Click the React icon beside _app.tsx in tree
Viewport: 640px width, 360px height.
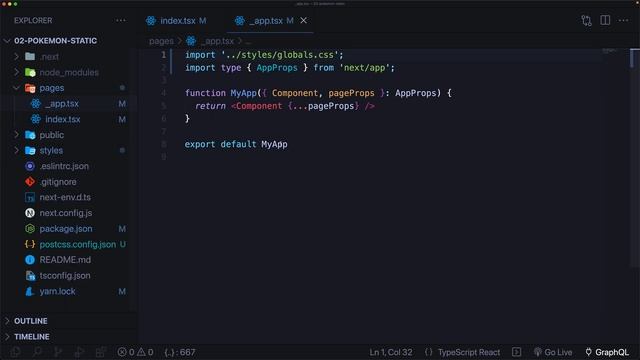[x=36, y=104]
